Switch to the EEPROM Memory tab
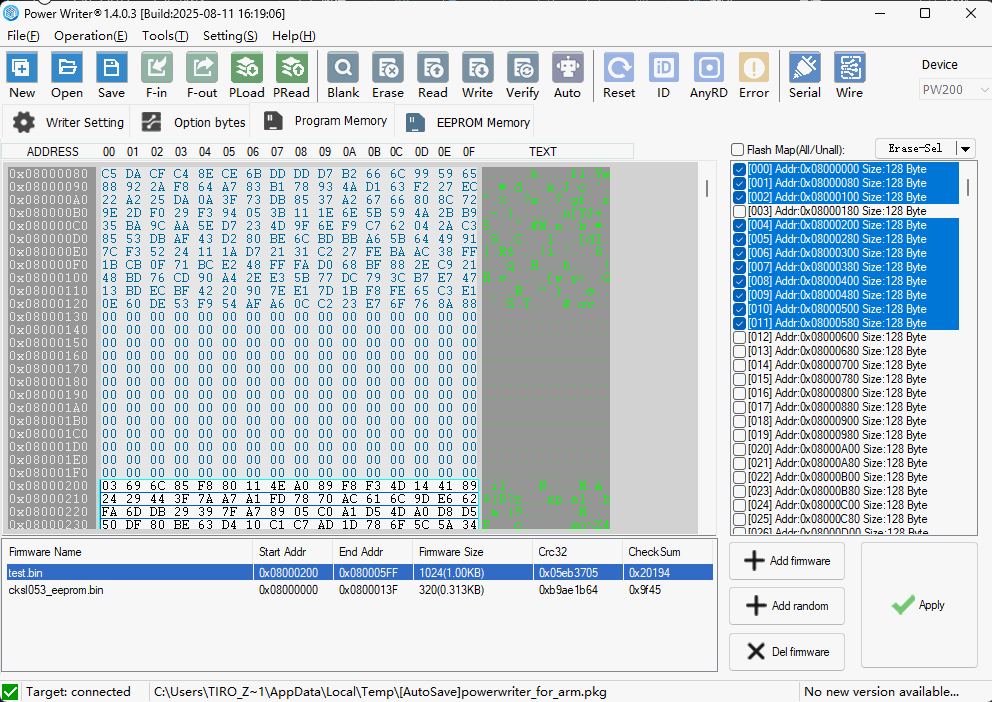This screenshot has height=702, width=992. tap(467, 123)
